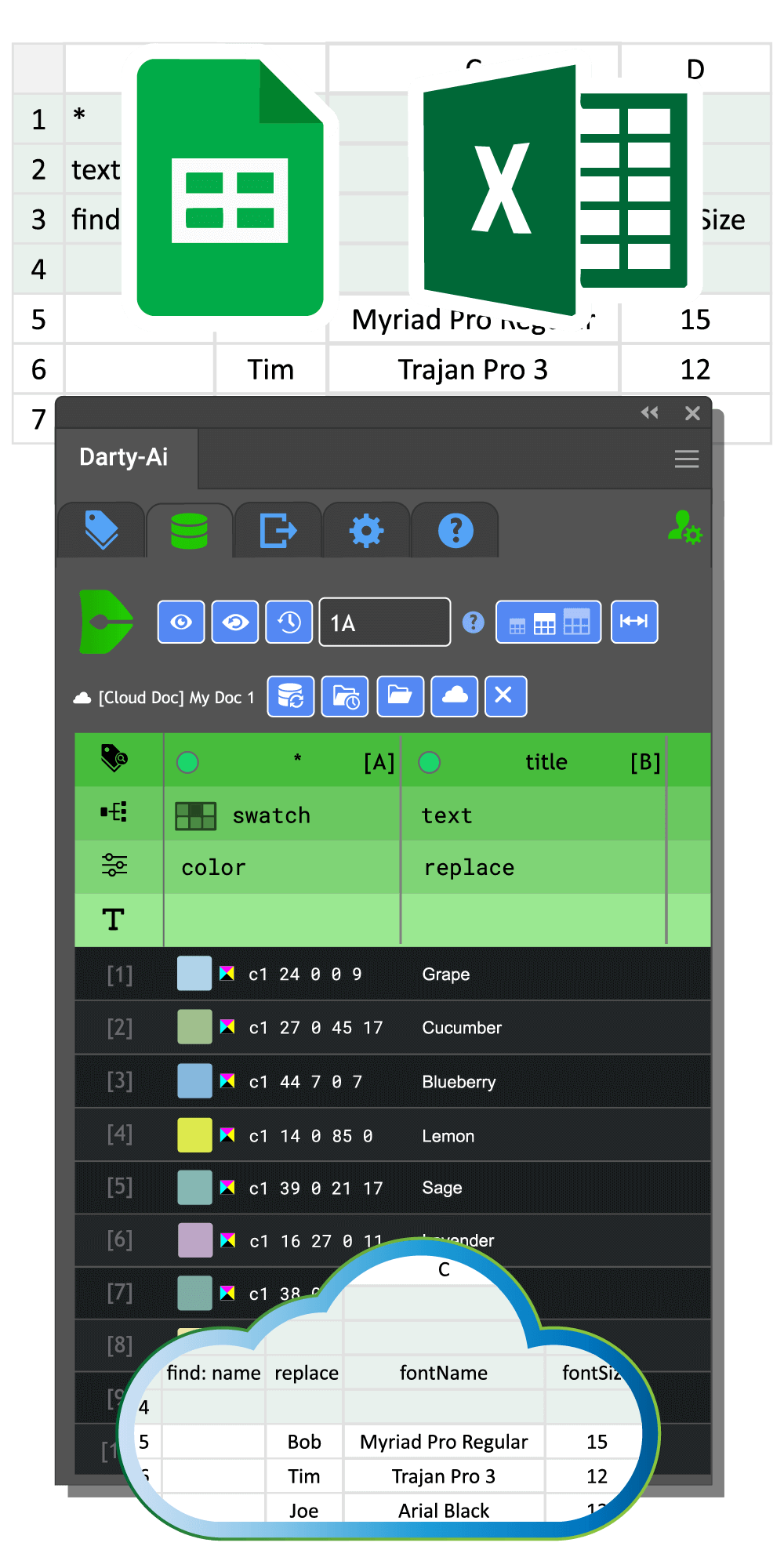Click the Lemon row yellow swatch
Screen dimensions: 784x1568
click(195, 1135)
